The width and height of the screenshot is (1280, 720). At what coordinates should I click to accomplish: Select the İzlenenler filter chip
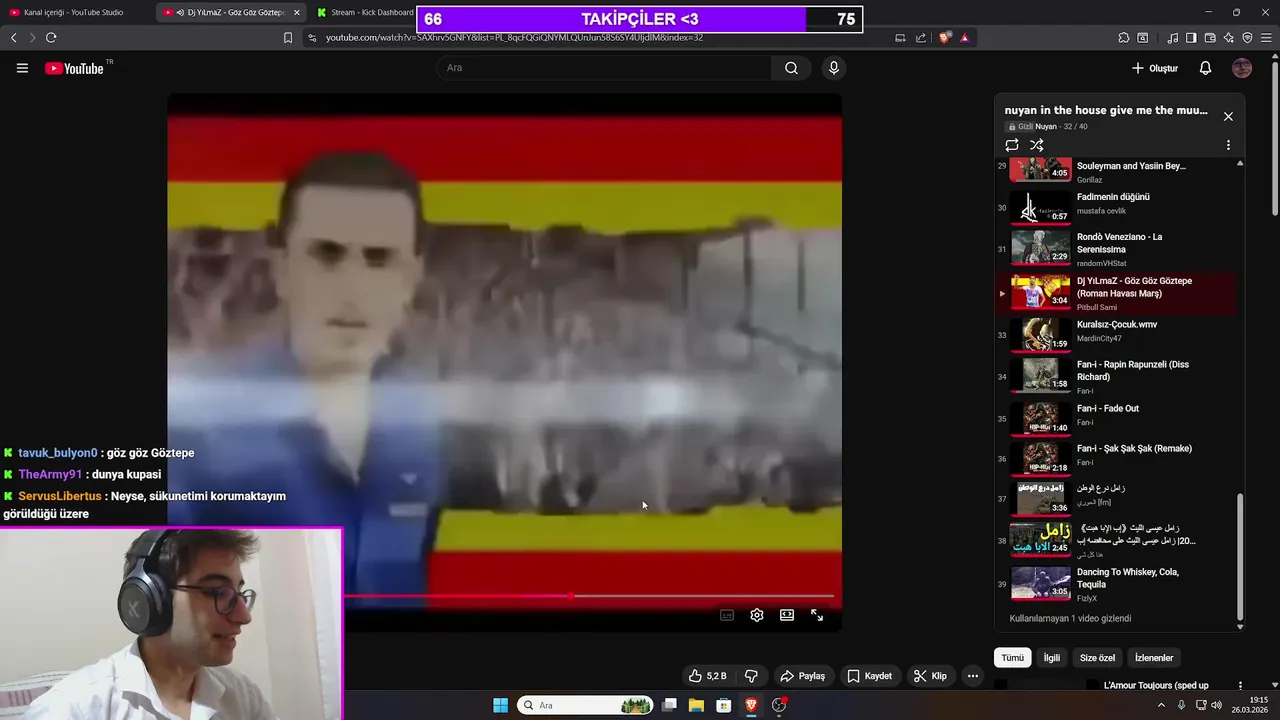[1153, 658]
